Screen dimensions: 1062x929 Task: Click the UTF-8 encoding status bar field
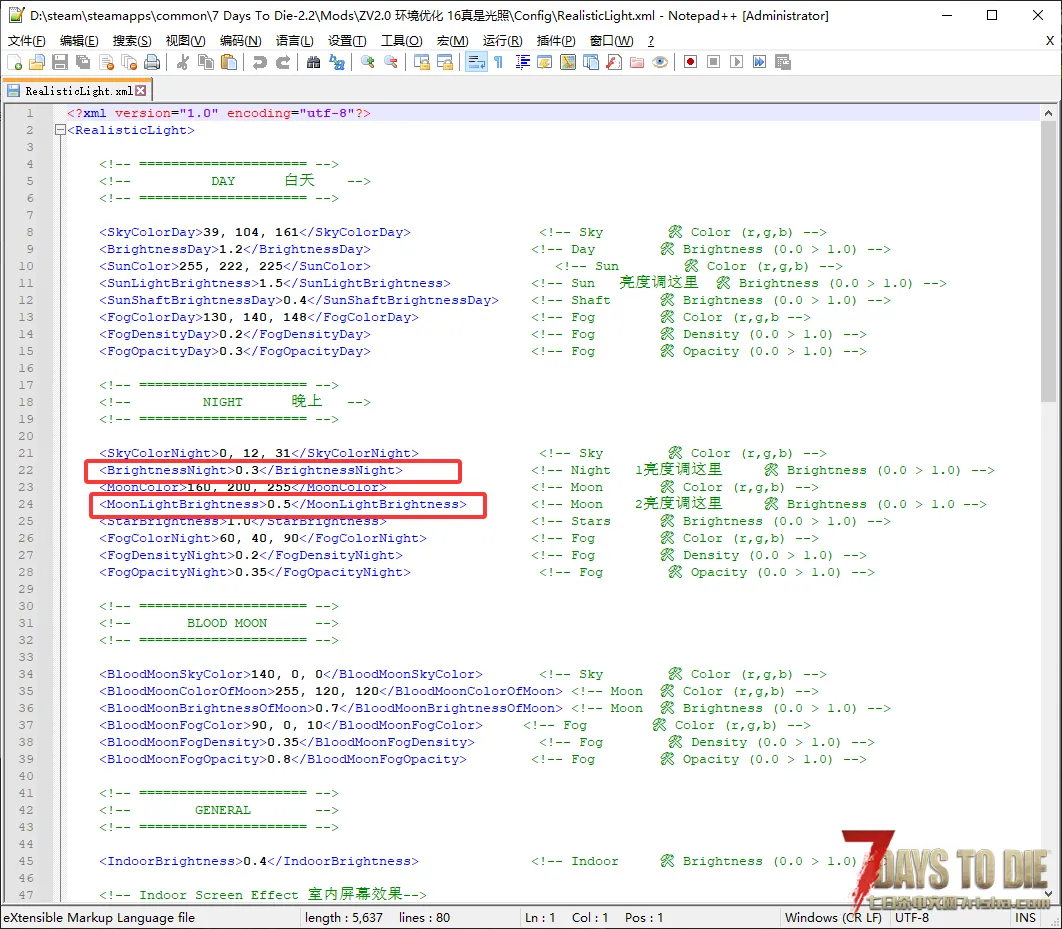pyautogui.click(x=912, y=917)
